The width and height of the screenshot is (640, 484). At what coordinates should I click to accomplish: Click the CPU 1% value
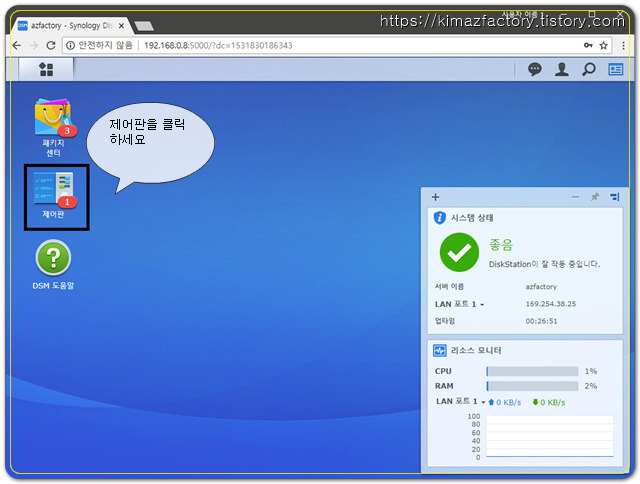tap(591, 371)
